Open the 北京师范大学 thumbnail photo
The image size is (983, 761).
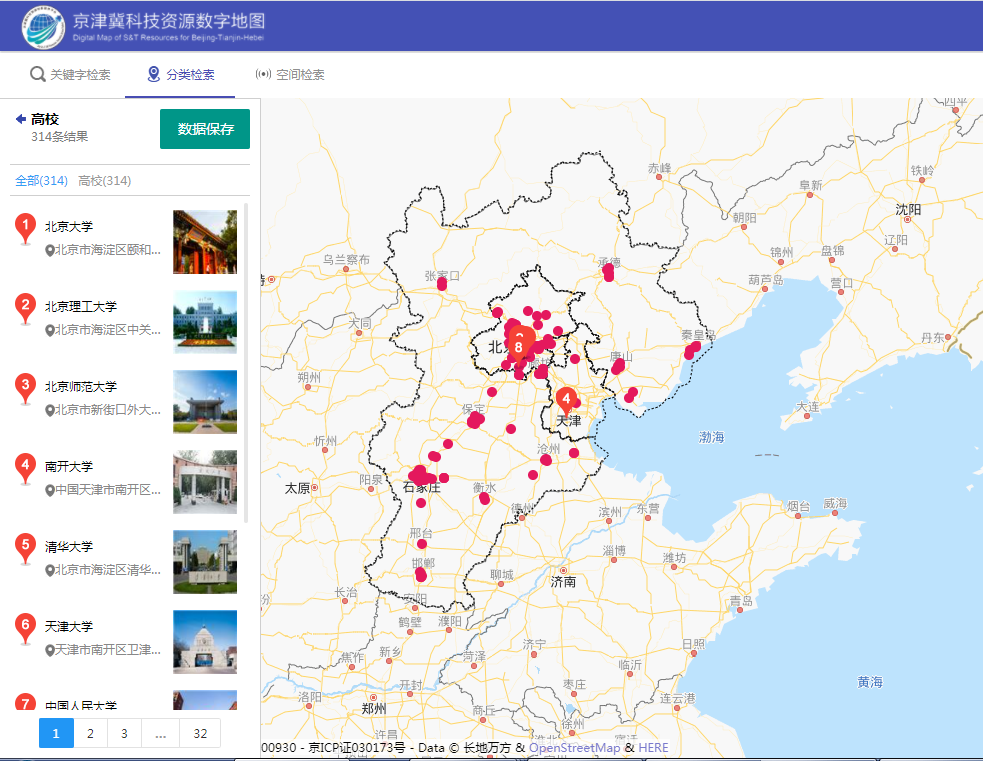point(205,402)
